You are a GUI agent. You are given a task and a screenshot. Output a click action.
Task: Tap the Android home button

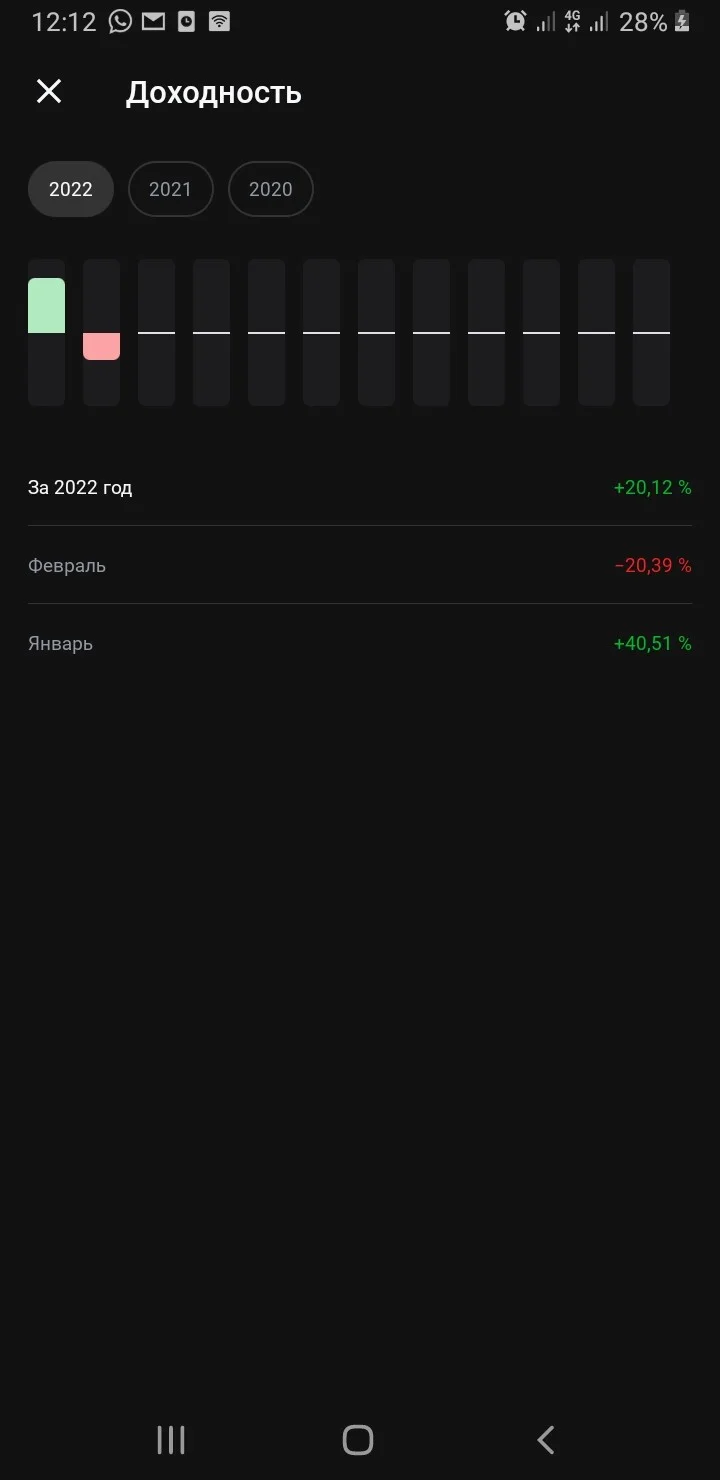(x=357, y=1440)
